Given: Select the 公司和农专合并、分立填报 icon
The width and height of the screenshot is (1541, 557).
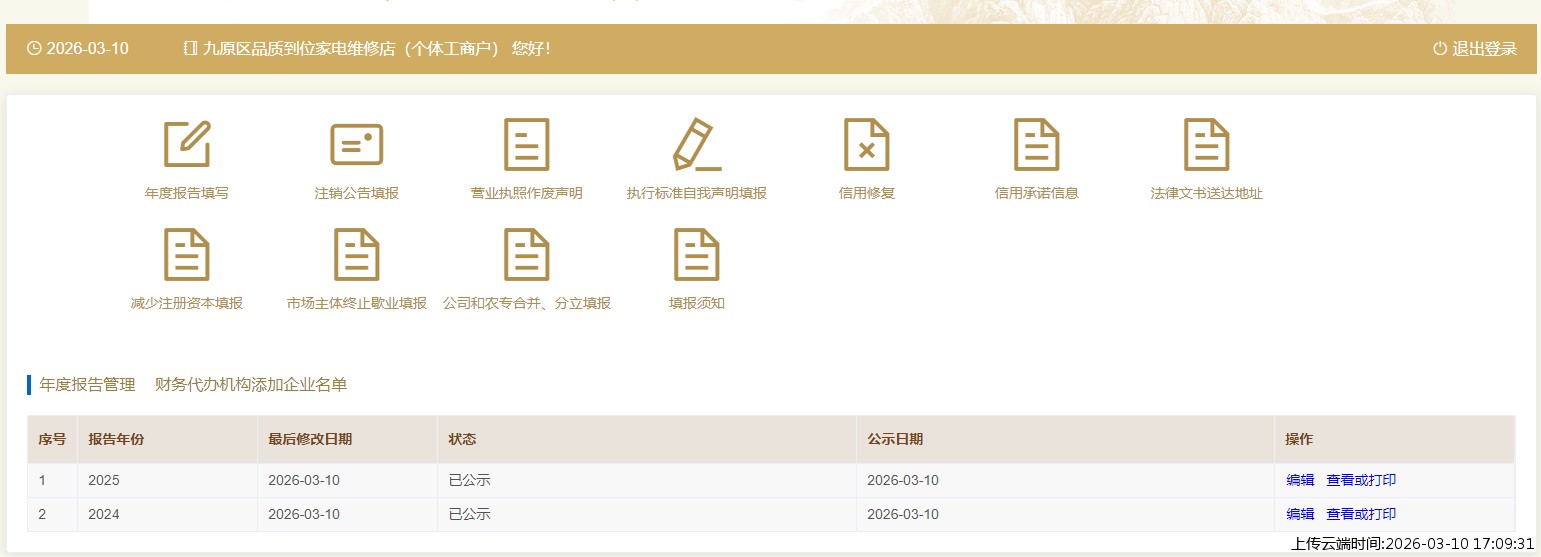Looking at the screenshot, I should coord(527,255).
